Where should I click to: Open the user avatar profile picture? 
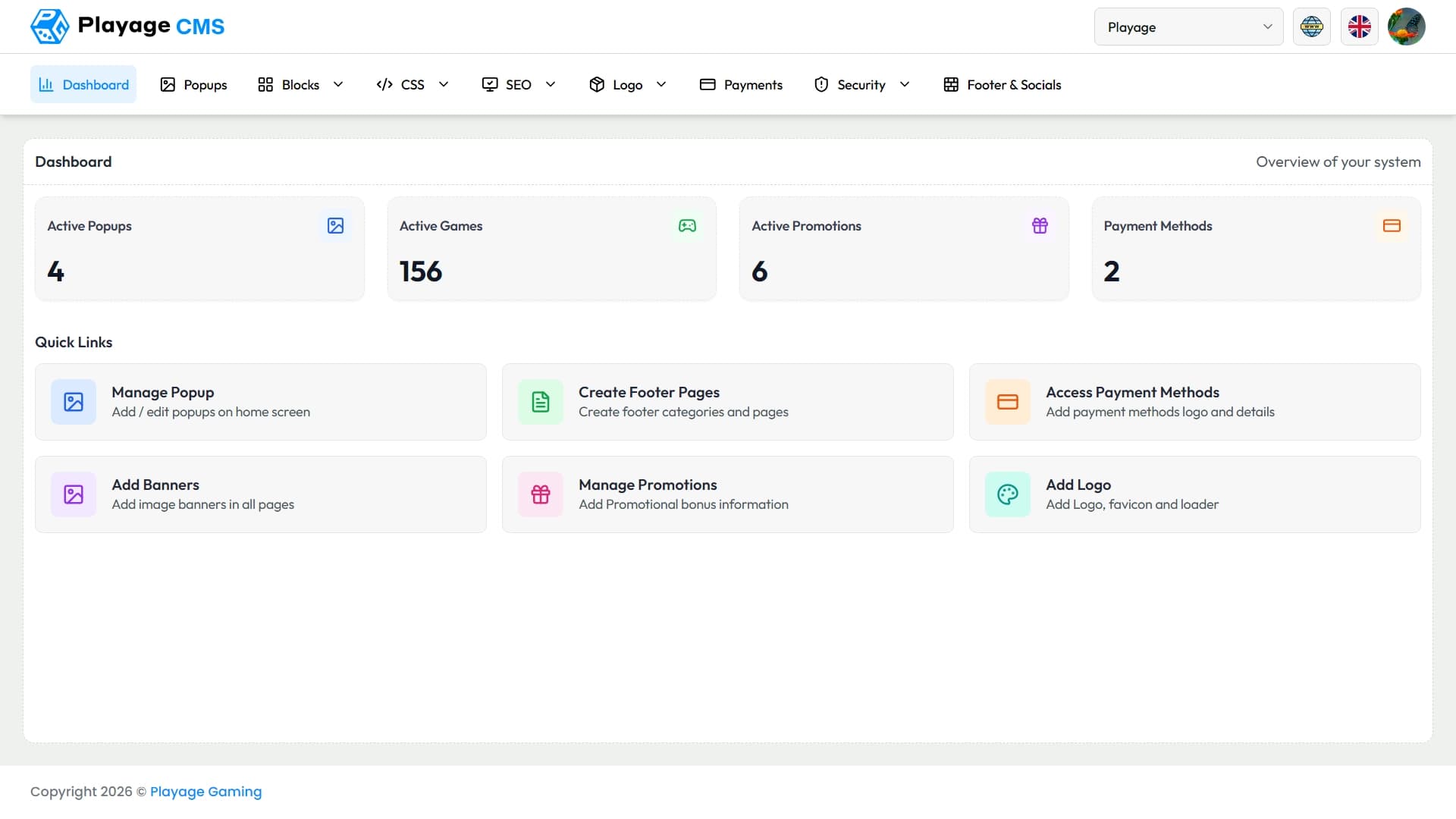1407,27
